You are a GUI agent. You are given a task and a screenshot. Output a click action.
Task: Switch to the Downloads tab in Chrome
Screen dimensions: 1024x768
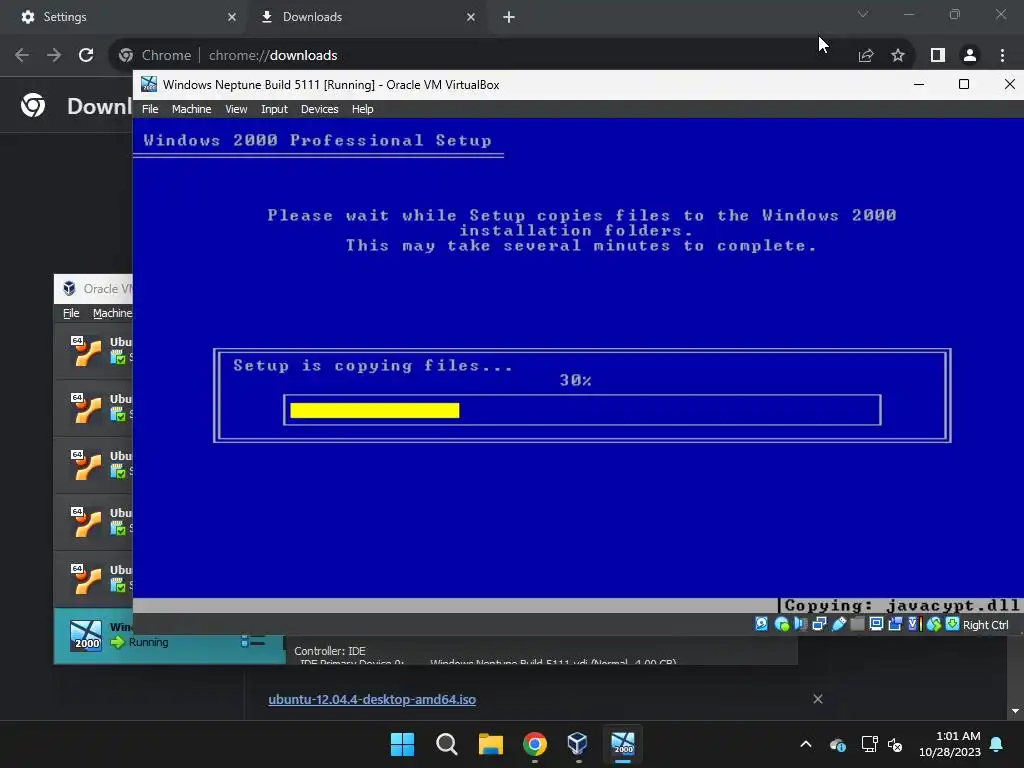click(x=366, y=17)
